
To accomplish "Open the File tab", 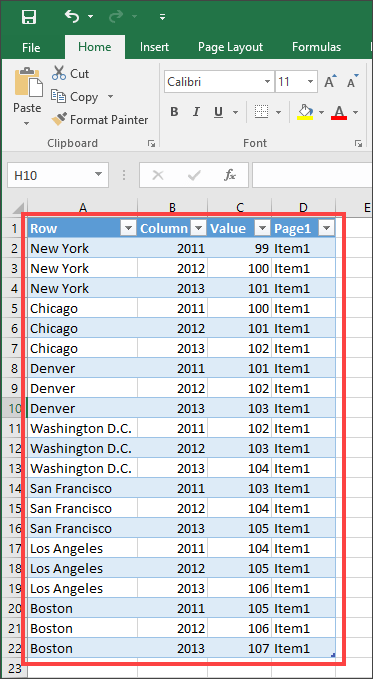I will (x=31, y=47).
